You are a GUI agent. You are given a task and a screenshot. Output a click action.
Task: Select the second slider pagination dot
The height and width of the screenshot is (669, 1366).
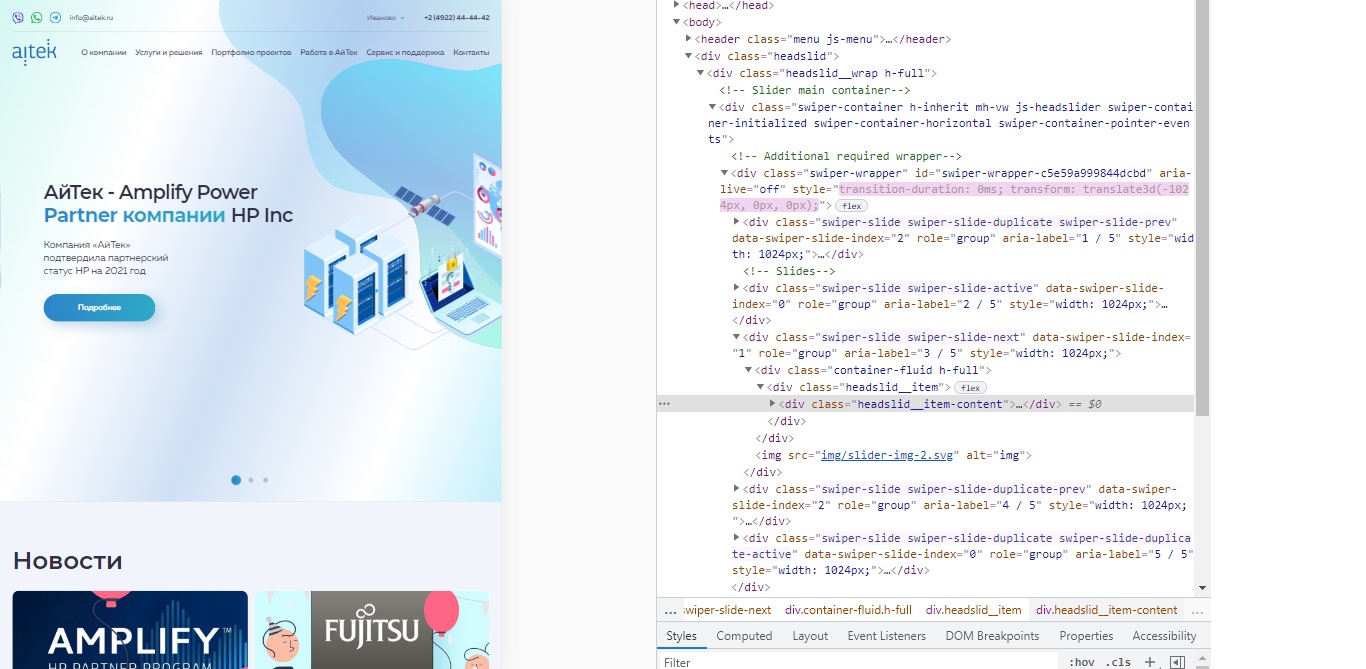pyautogui.click(x=251, y=480)
